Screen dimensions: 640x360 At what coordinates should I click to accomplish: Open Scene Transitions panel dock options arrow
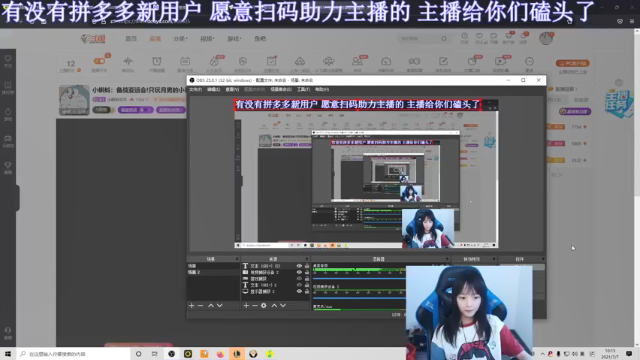493,259
